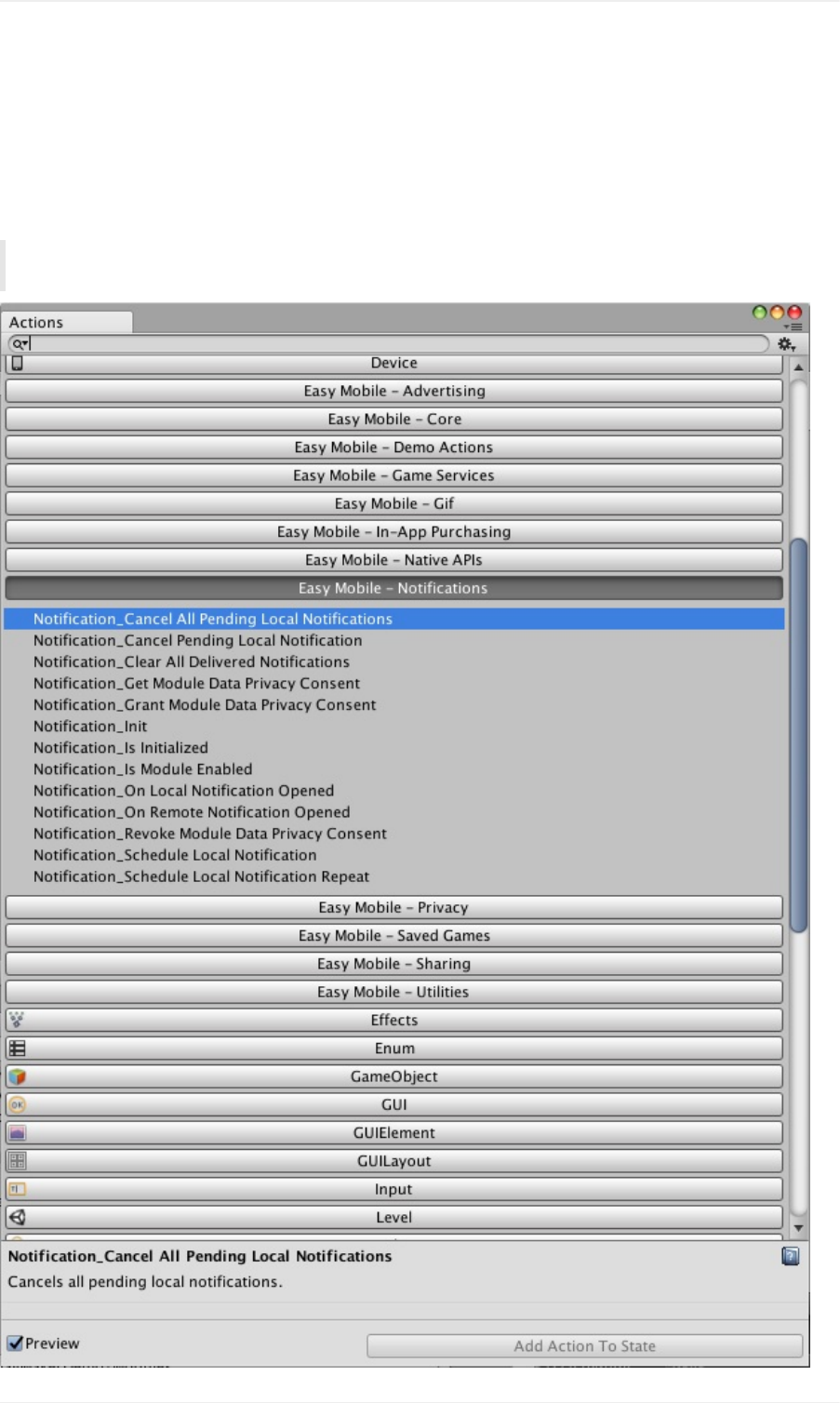This screenshot has width=840, height=1403.
Task: Select Notification_Grant Module Data Privacy Consent
Action: [x=205, y=704]
